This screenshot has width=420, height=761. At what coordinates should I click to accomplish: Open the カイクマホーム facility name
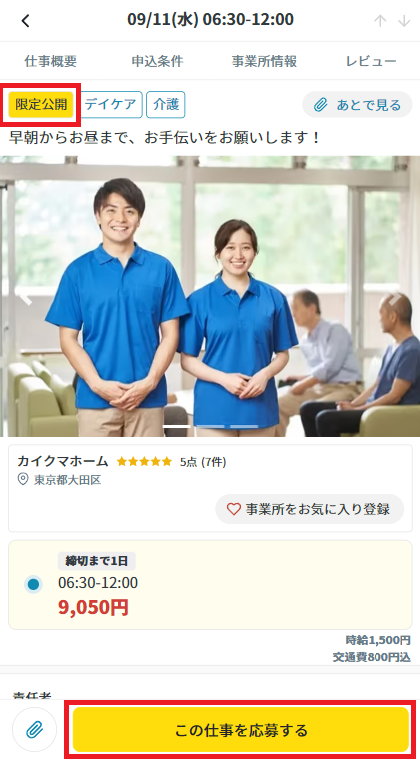(63, 461)
